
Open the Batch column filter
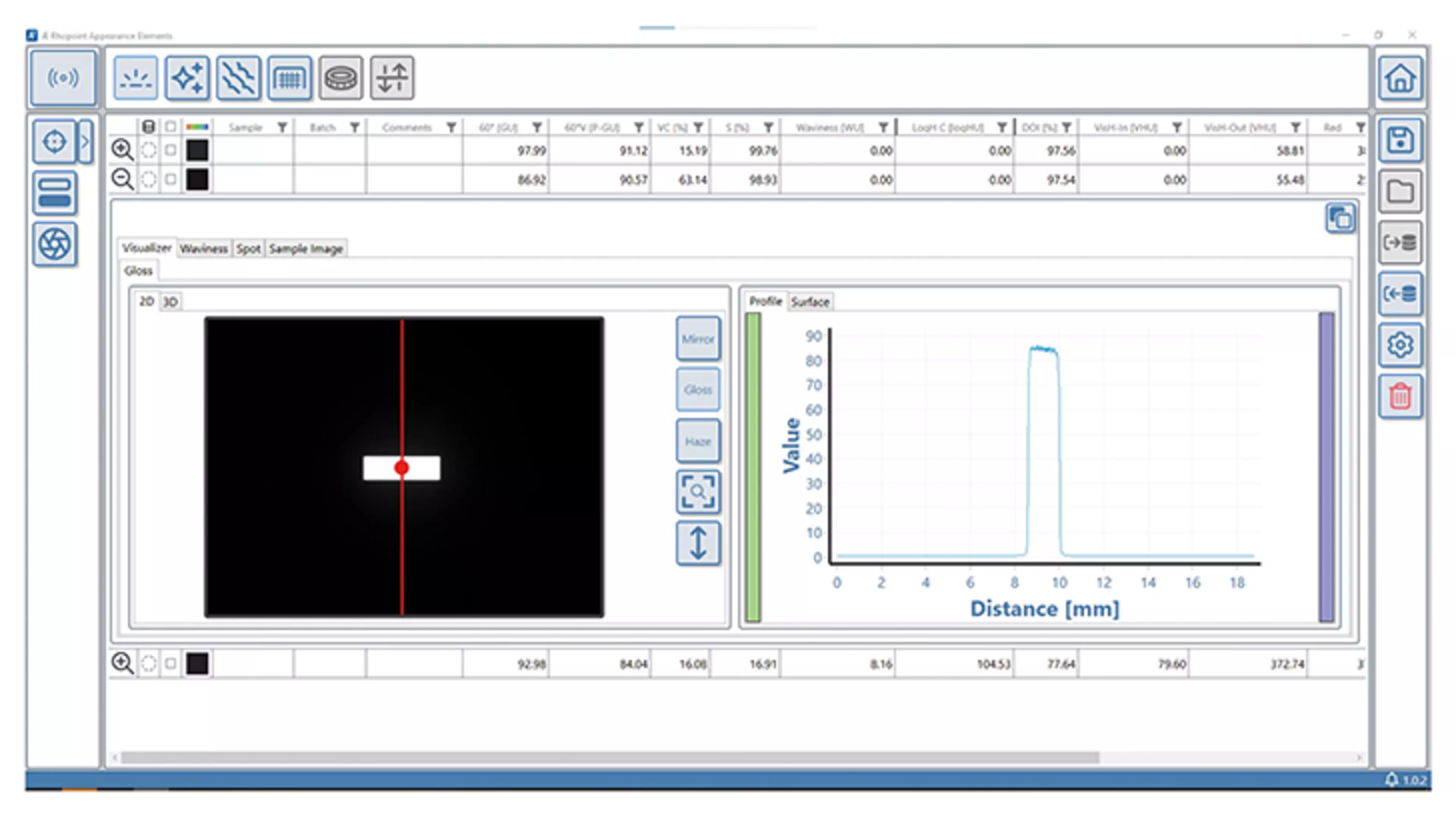pos(355,127)
